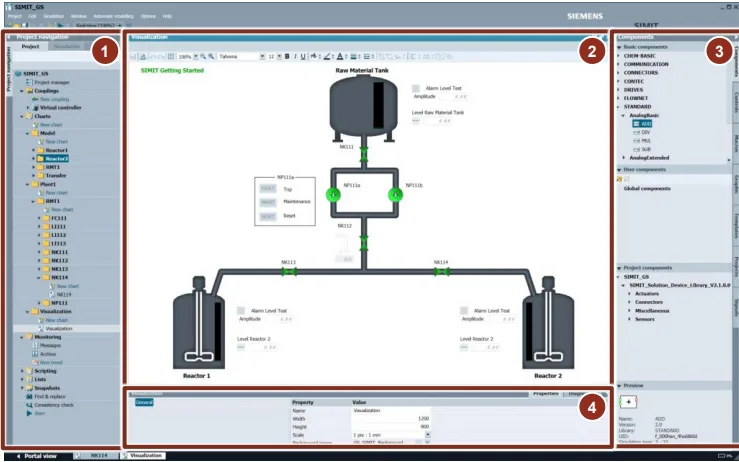Toggle the NP111a Trip switch

tap(268, 189)
